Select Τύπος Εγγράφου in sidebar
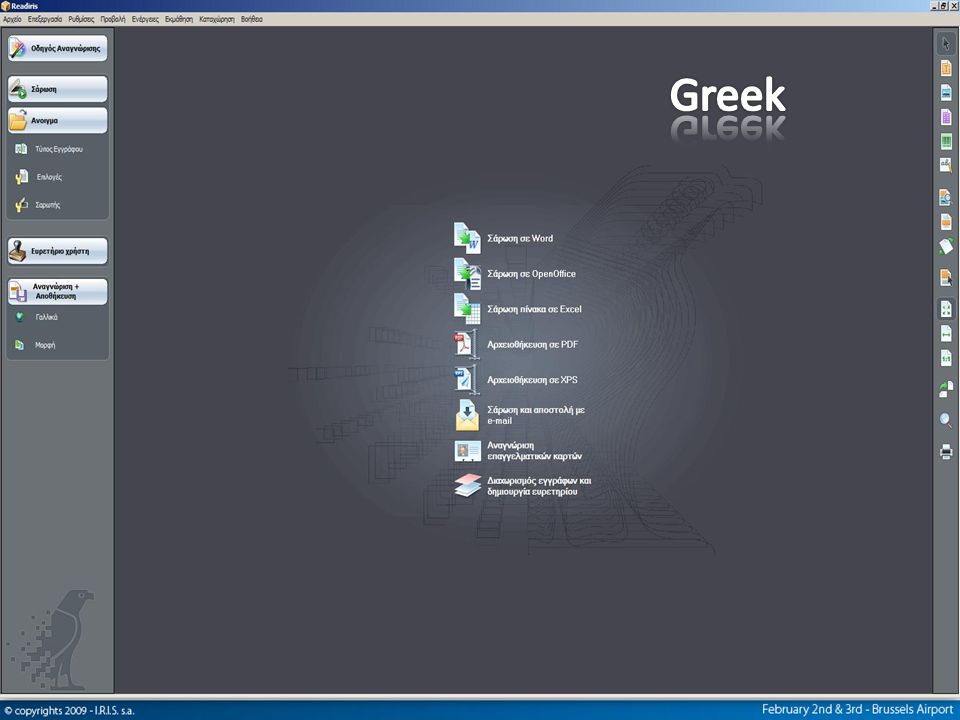This screenshot has width=960, height=720. click(49, 149)
